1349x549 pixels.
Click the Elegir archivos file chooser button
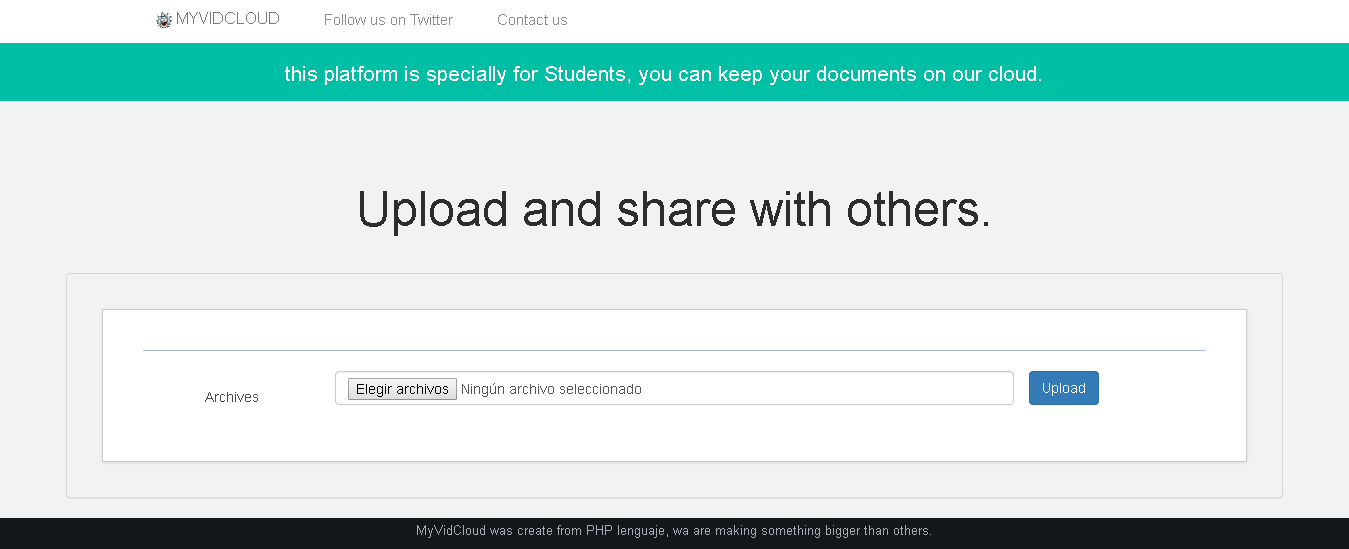[402, 389]
